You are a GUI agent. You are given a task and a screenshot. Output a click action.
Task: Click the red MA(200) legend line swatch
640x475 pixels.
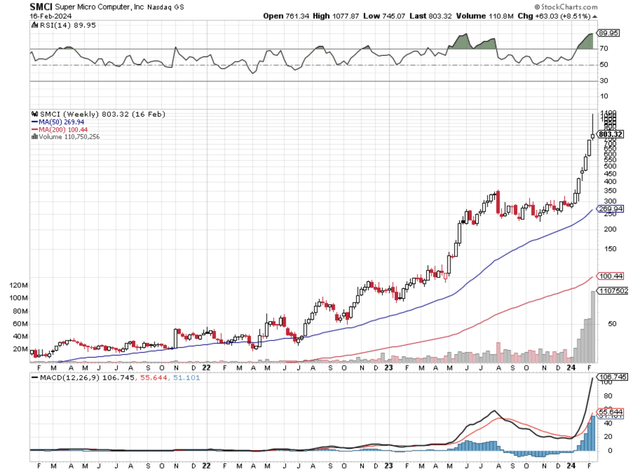(35, 129)
